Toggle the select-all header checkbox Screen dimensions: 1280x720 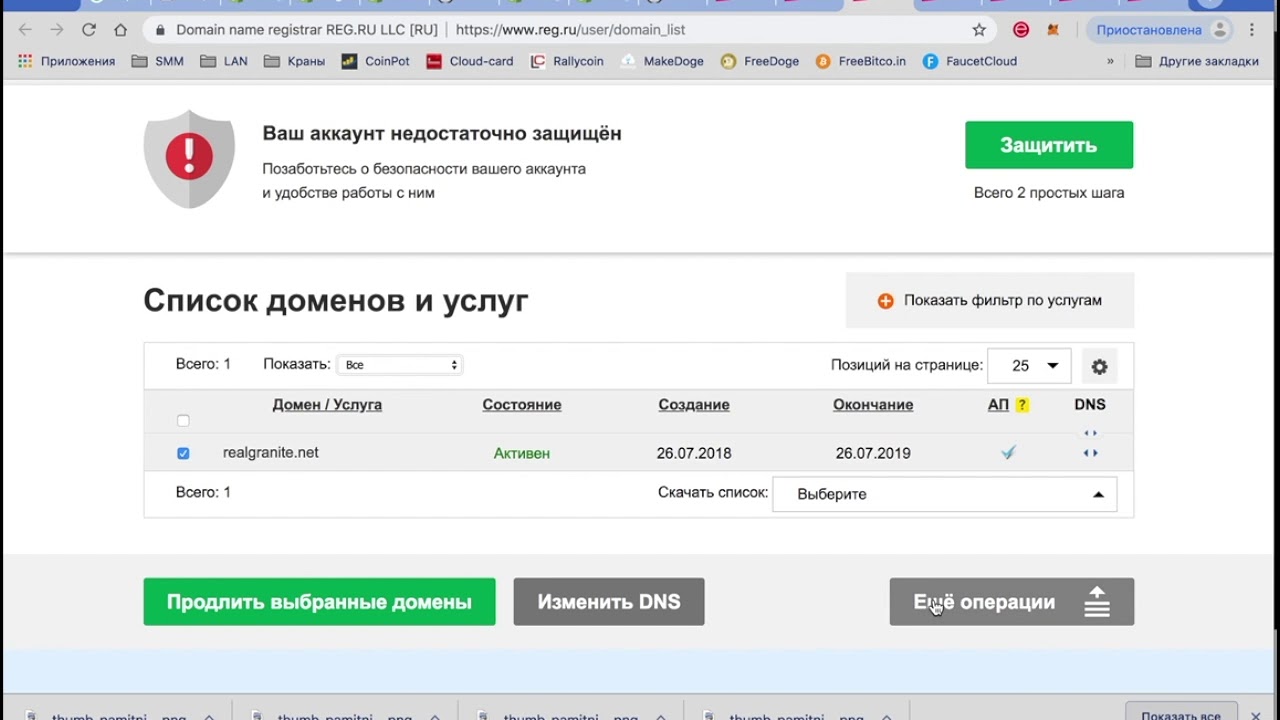pos(183,421)
